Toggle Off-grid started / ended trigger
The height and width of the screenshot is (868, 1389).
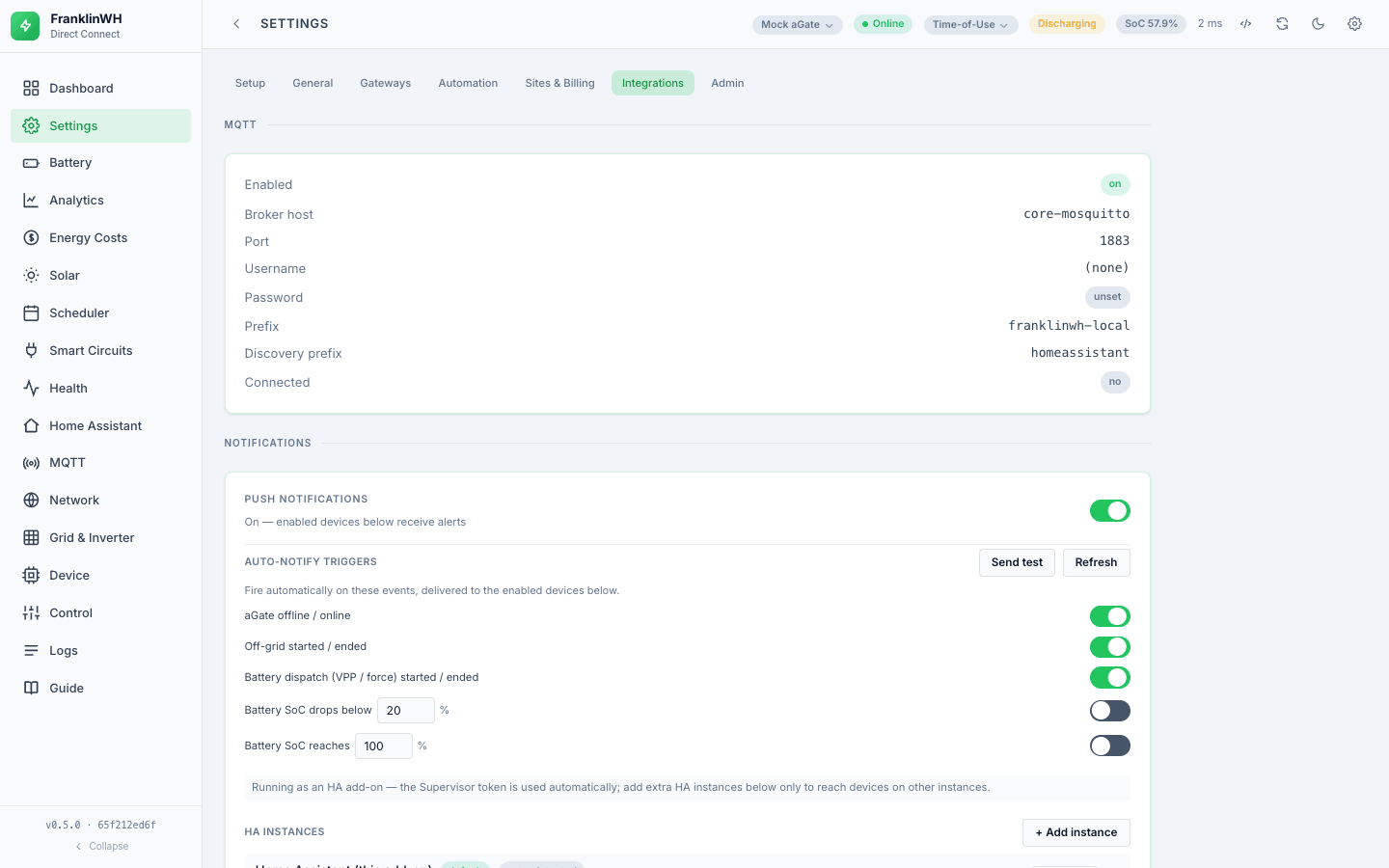(1110, 647)
